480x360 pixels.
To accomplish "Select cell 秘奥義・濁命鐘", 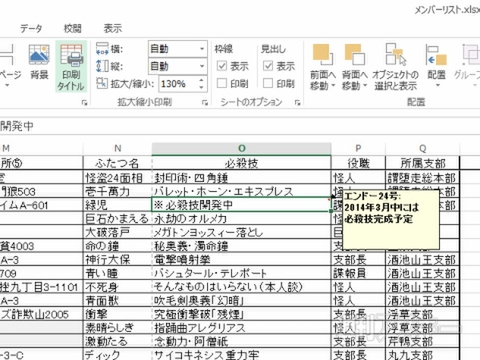I will (x=242, y=246).
